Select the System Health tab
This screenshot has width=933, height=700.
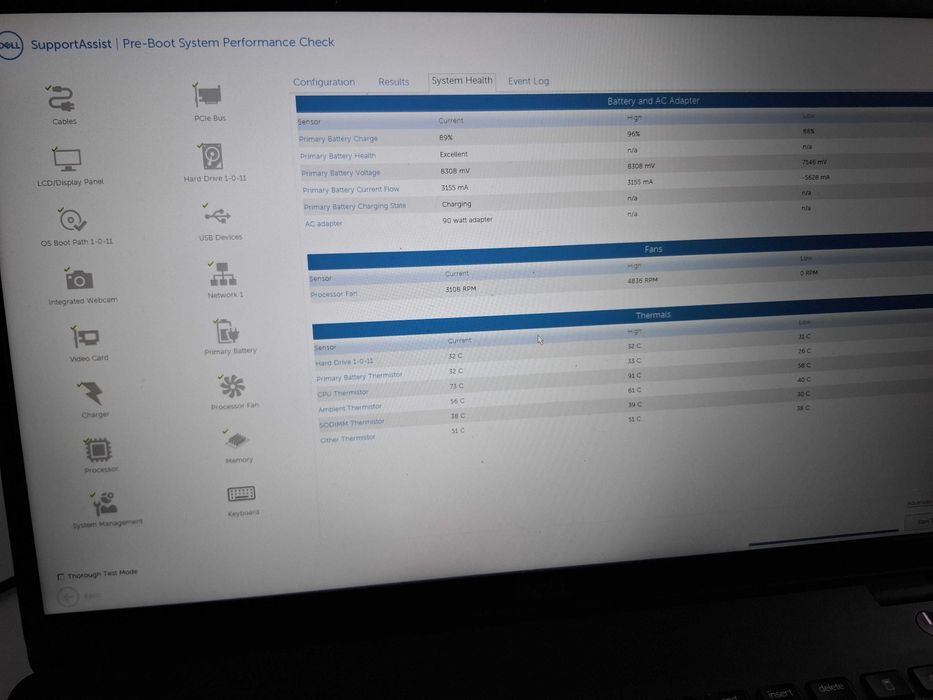point(462,81)
